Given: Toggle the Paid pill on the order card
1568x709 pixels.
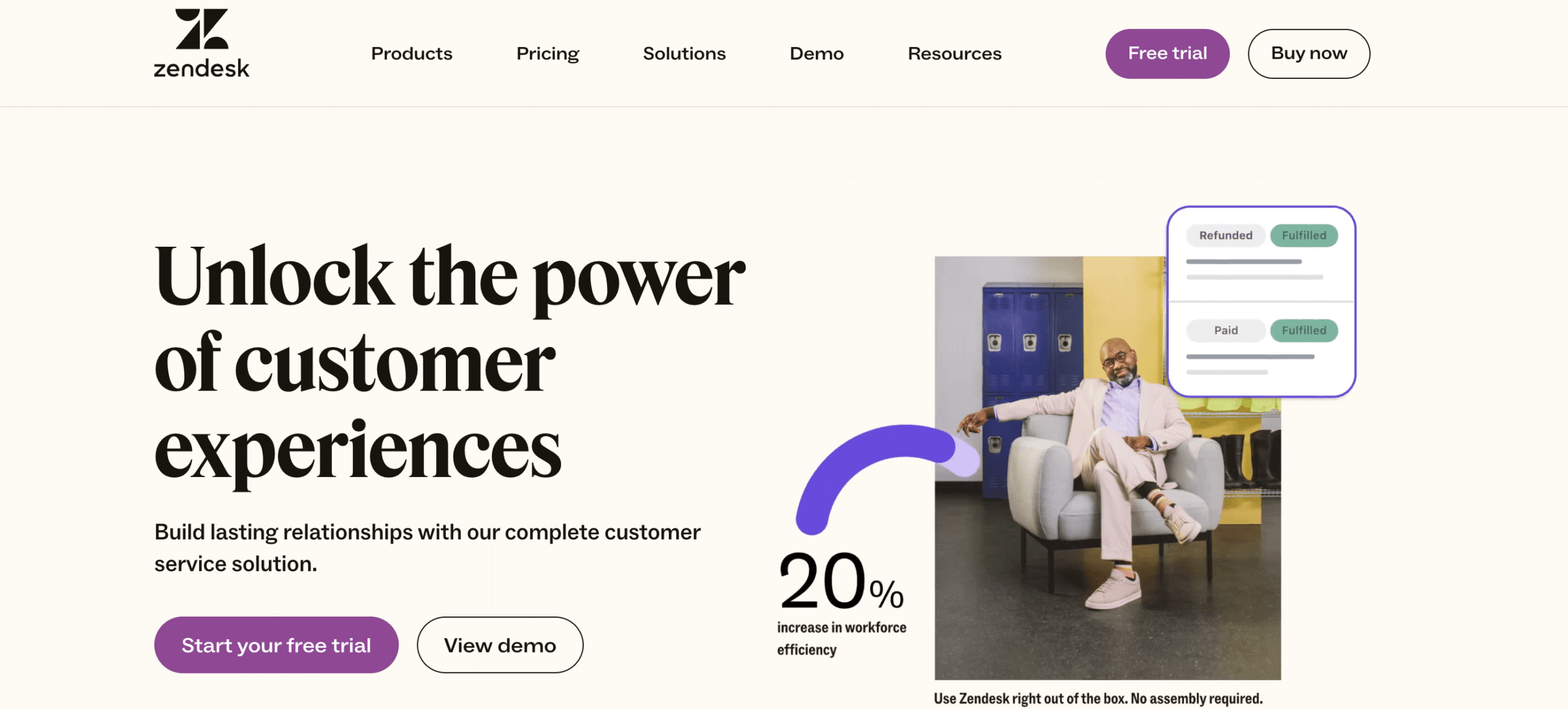Looking at the screenshot, I should [1225, 330].
